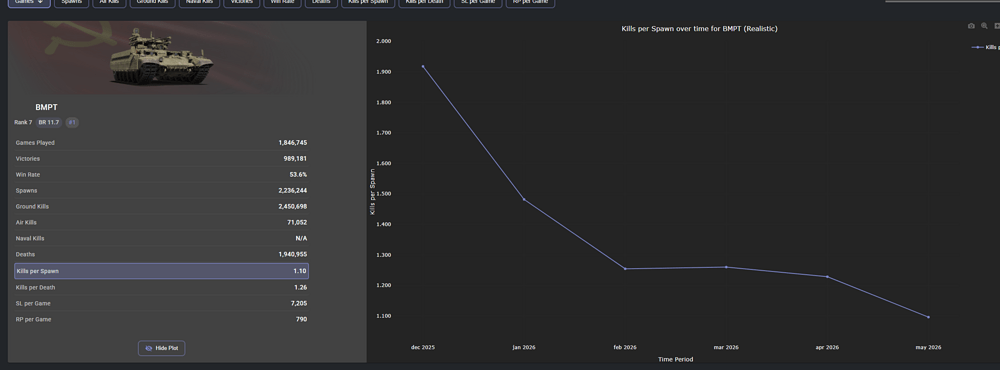Select the Spawns stat row

(161, 191)
